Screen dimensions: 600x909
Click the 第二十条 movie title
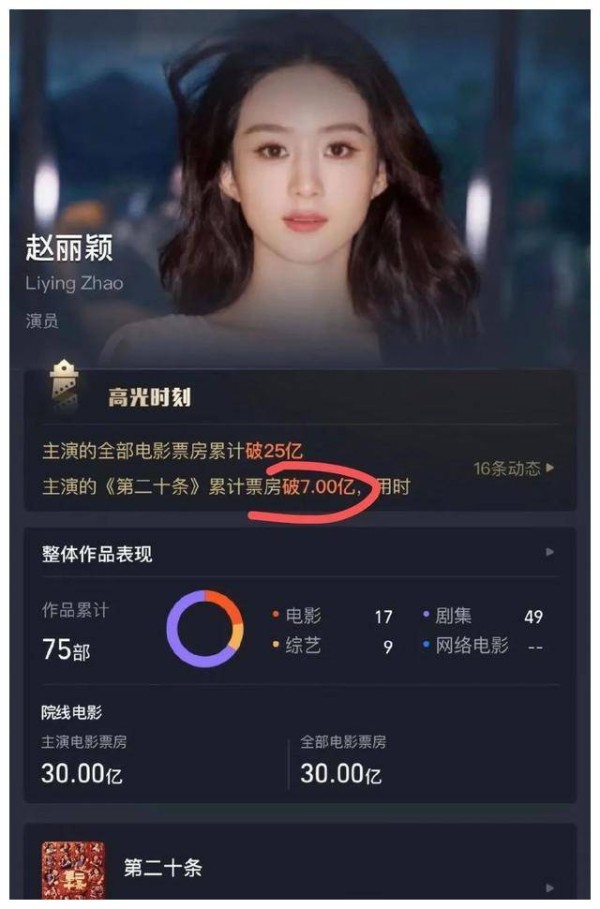163,868
